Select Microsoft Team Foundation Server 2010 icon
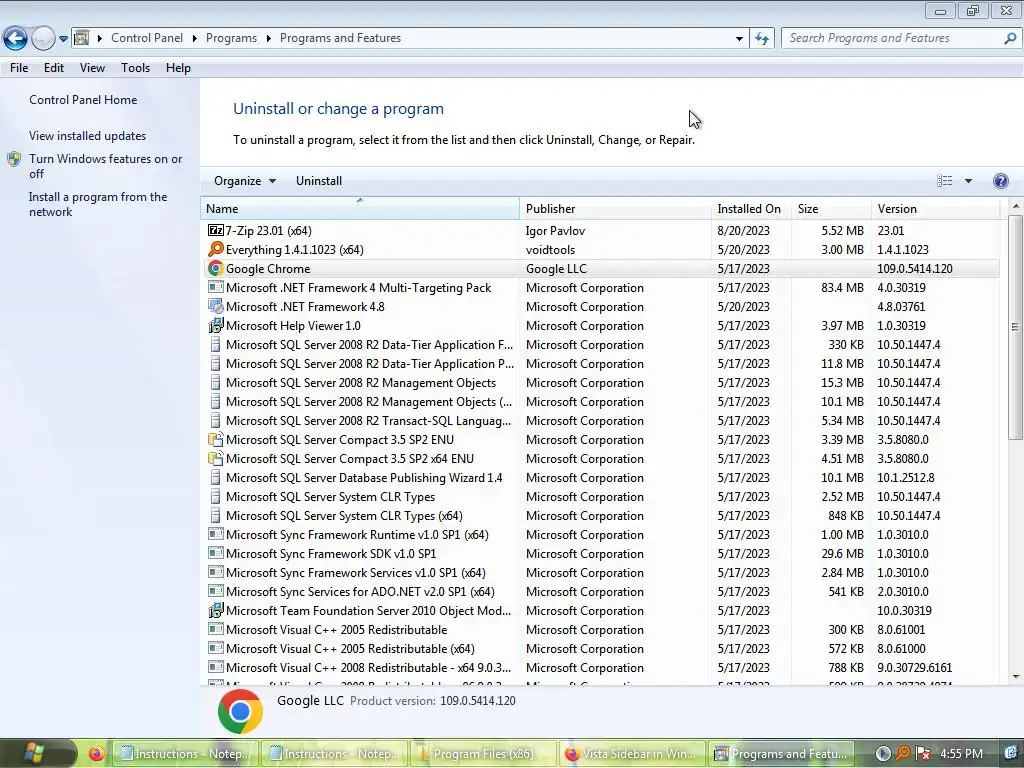This screenshot has width=1024, height=768. pos(216,611)
